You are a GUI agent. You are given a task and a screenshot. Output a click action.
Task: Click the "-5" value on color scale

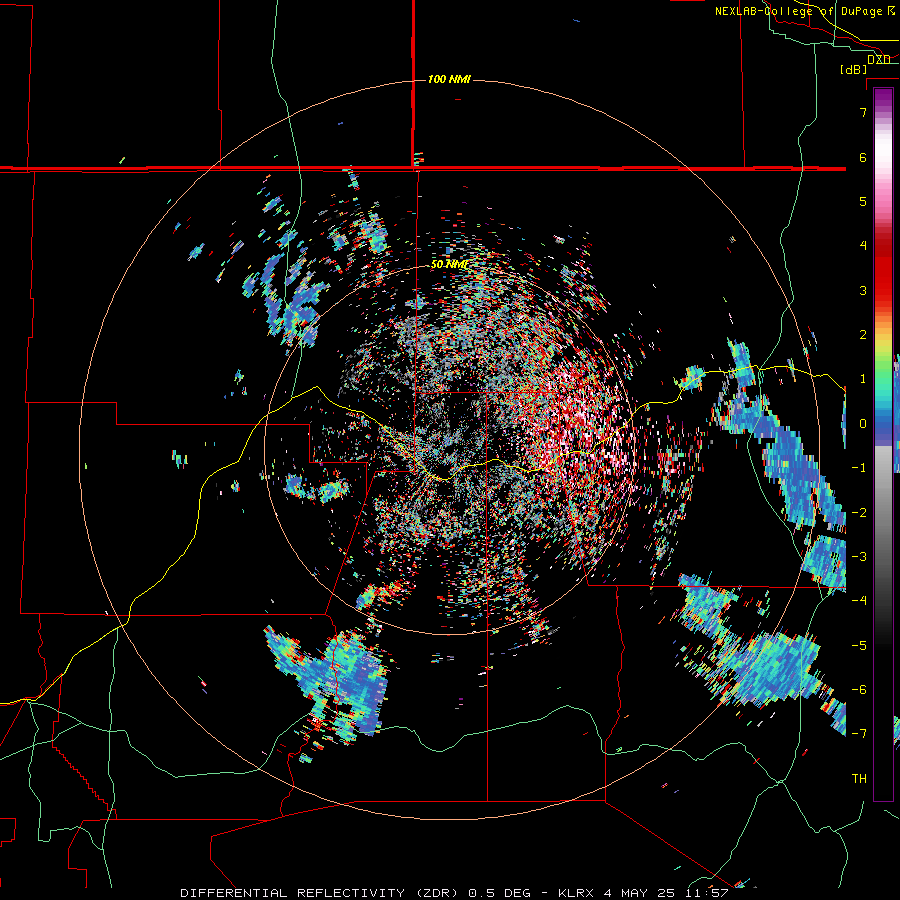[x=859, y=646]
